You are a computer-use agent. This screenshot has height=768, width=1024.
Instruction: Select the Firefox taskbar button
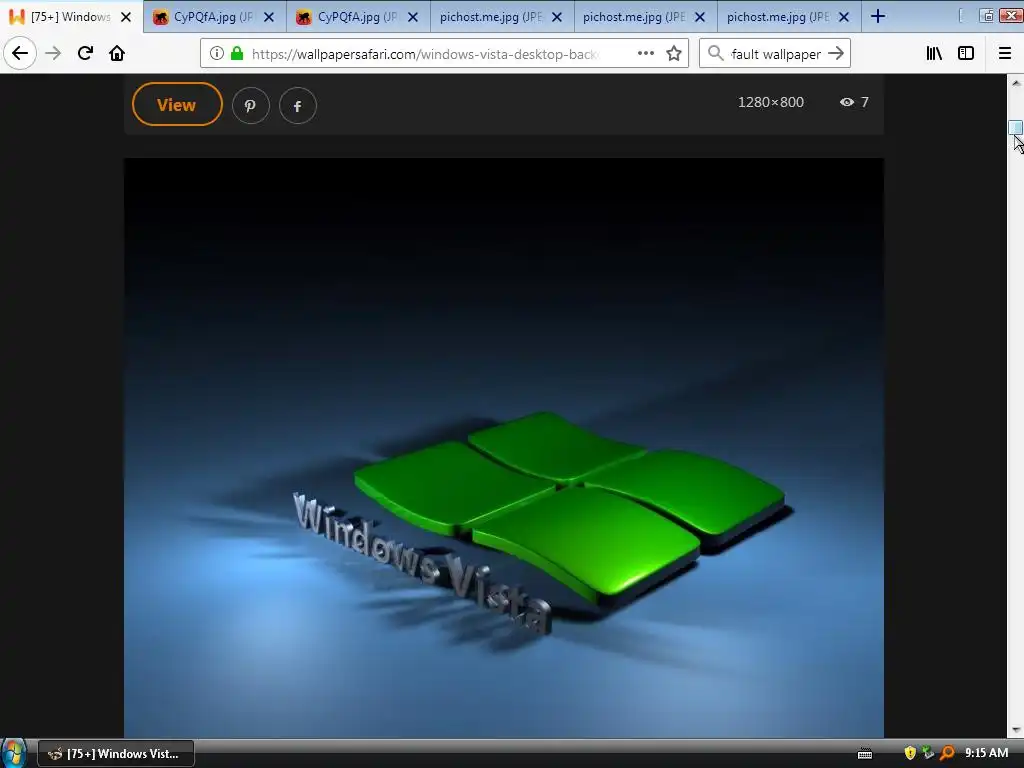point(116,754)
